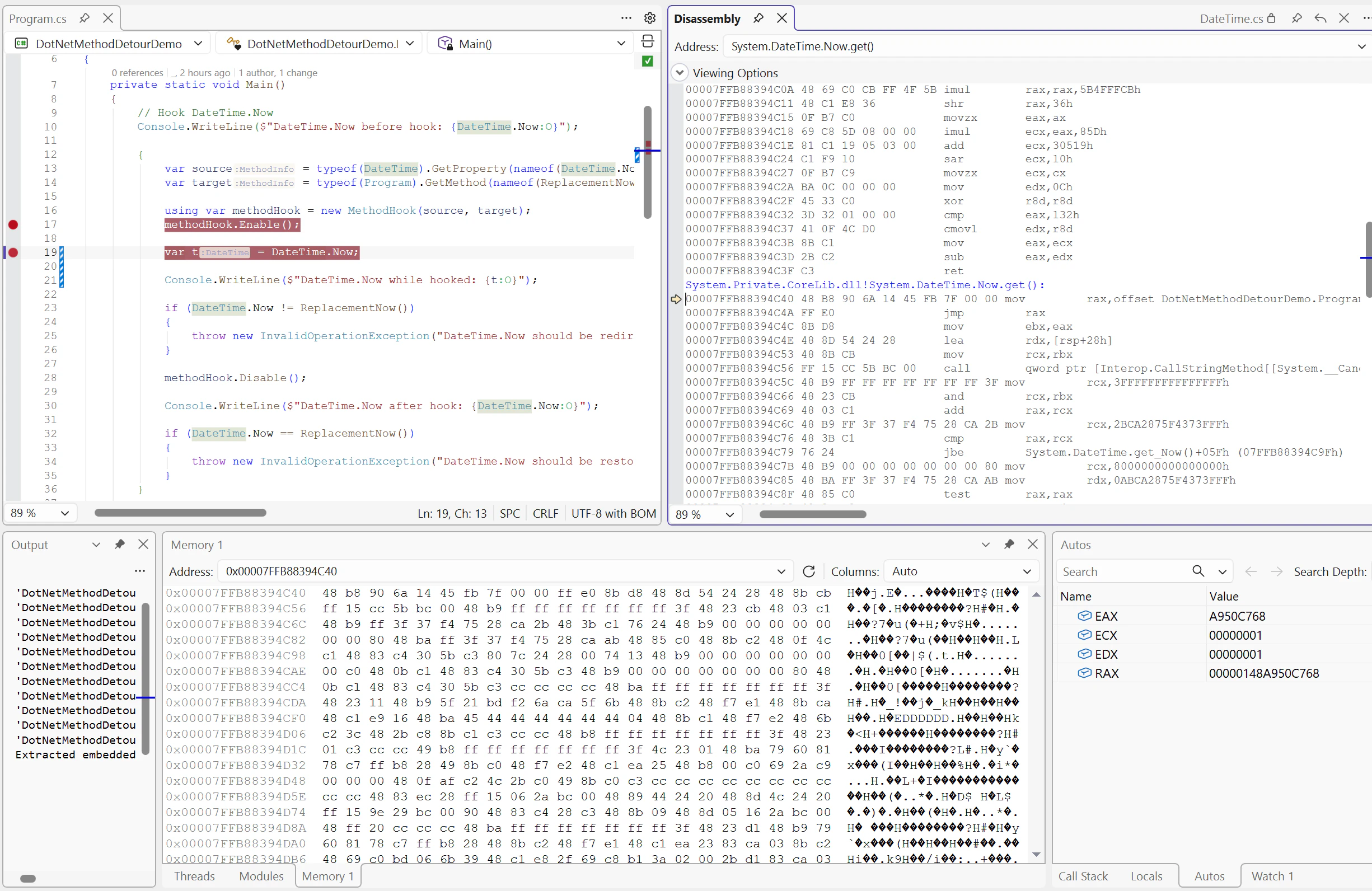Click the Autos next search result arrow
1372x891 pixels.
point(1277,571)
